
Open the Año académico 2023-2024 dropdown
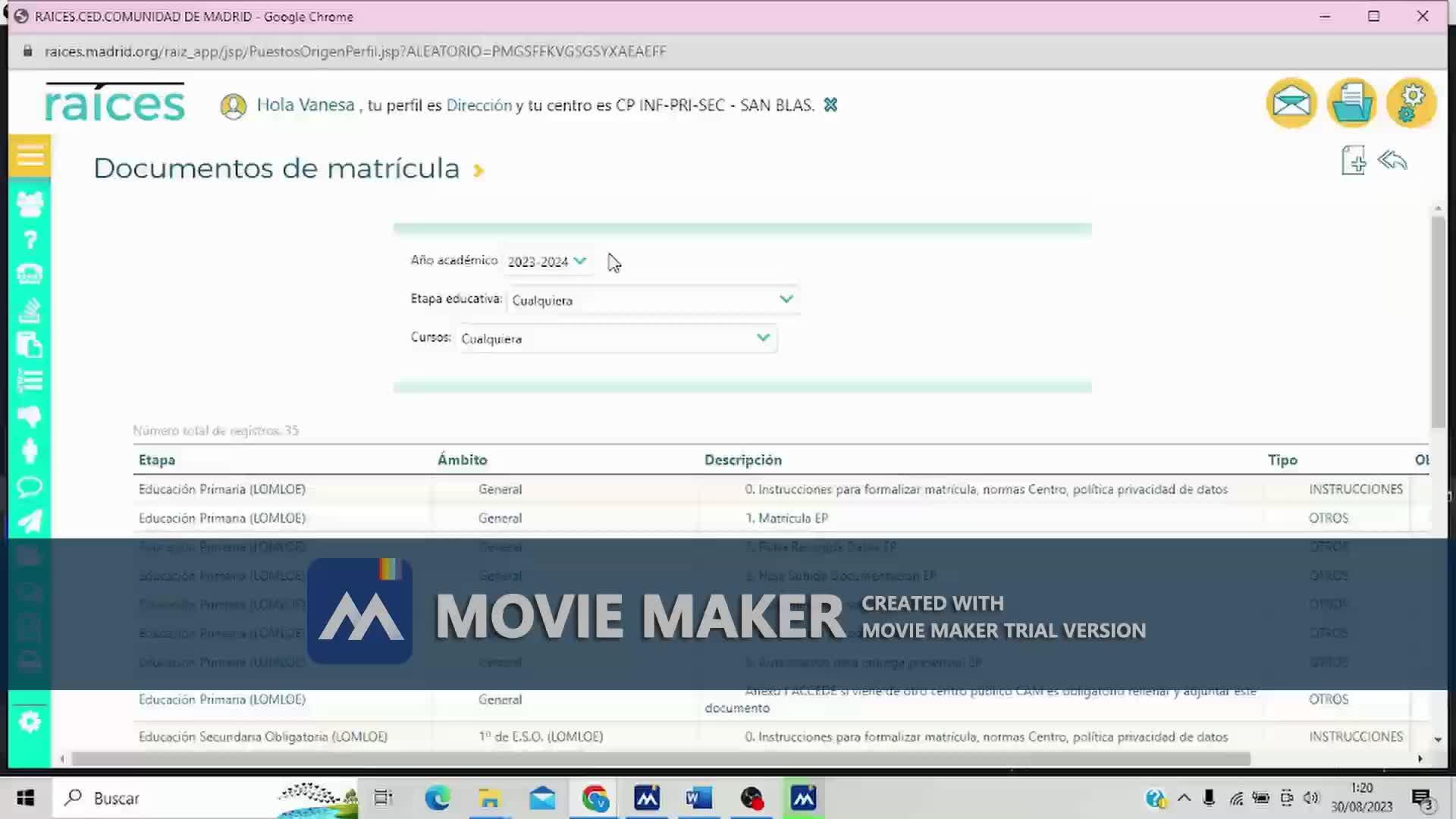(x=547, y=261)
